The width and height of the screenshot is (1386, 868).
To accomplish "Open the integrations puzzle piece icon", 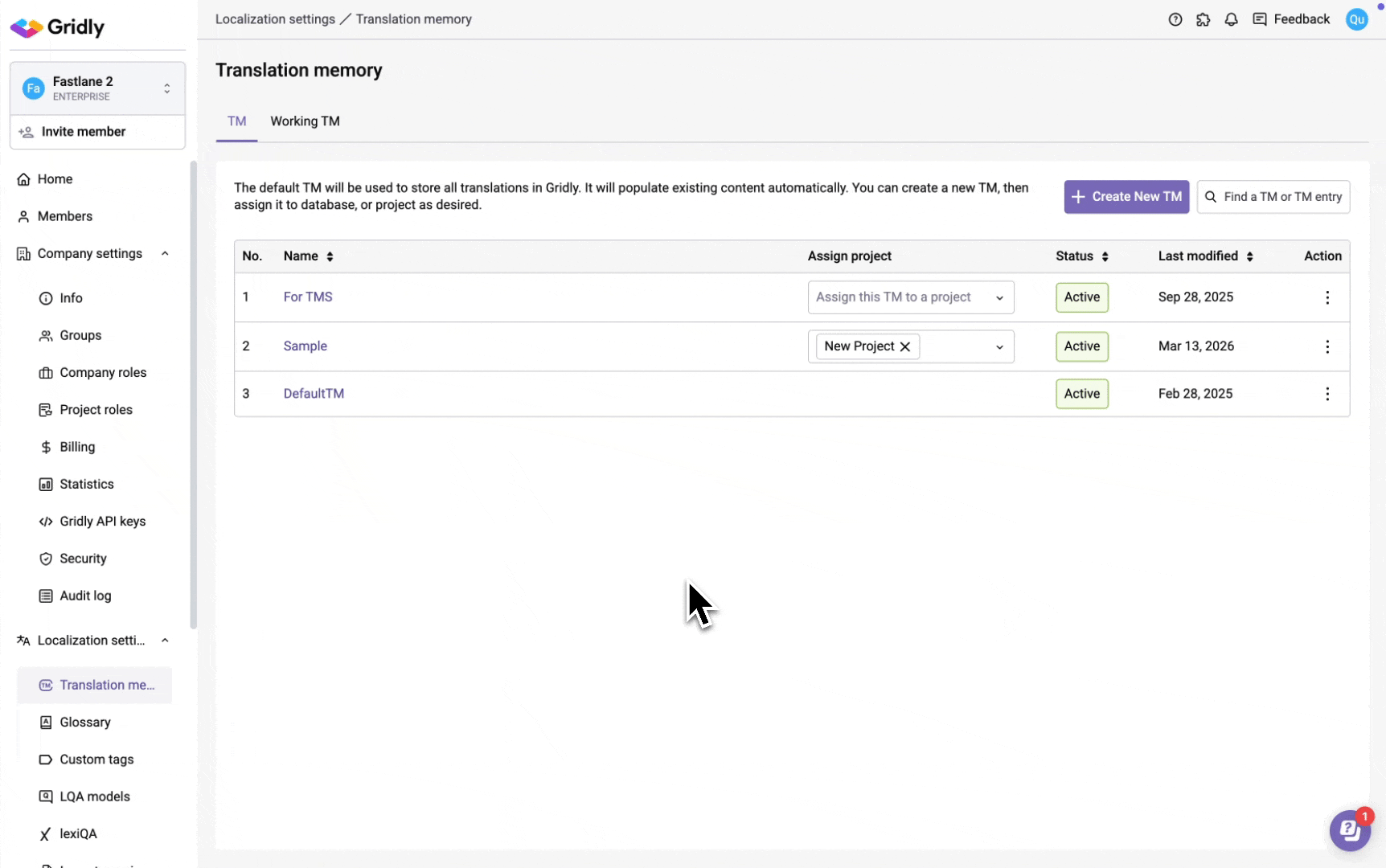I will (x=1203, y=19).
